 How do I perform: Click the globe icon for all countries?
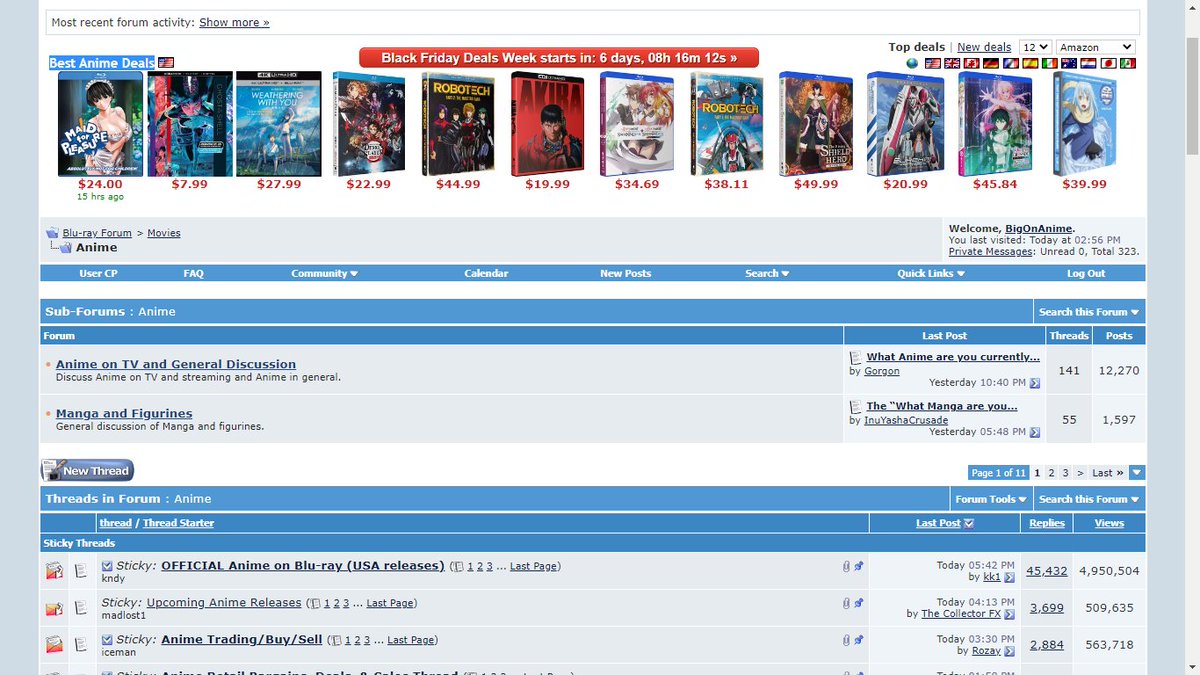[x=912, y=63]
